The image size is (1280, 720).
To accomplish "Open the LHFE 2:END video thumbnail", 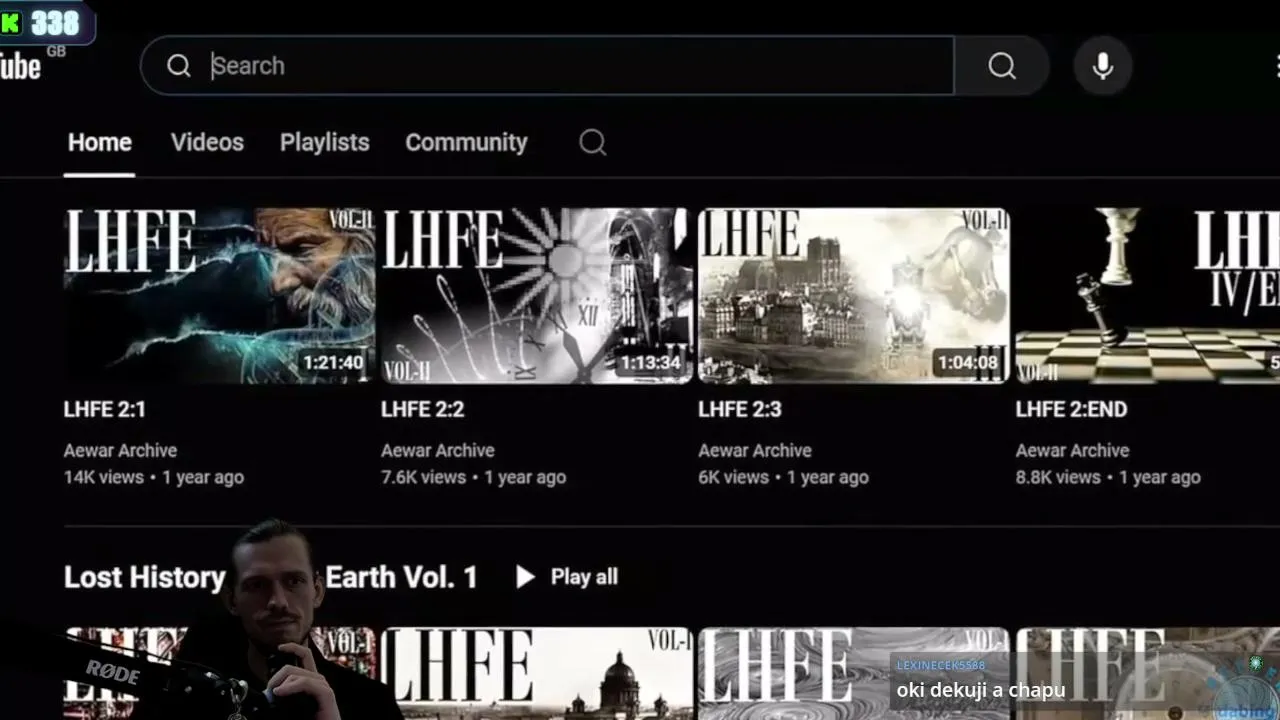I will click(x=1148, y=296).
